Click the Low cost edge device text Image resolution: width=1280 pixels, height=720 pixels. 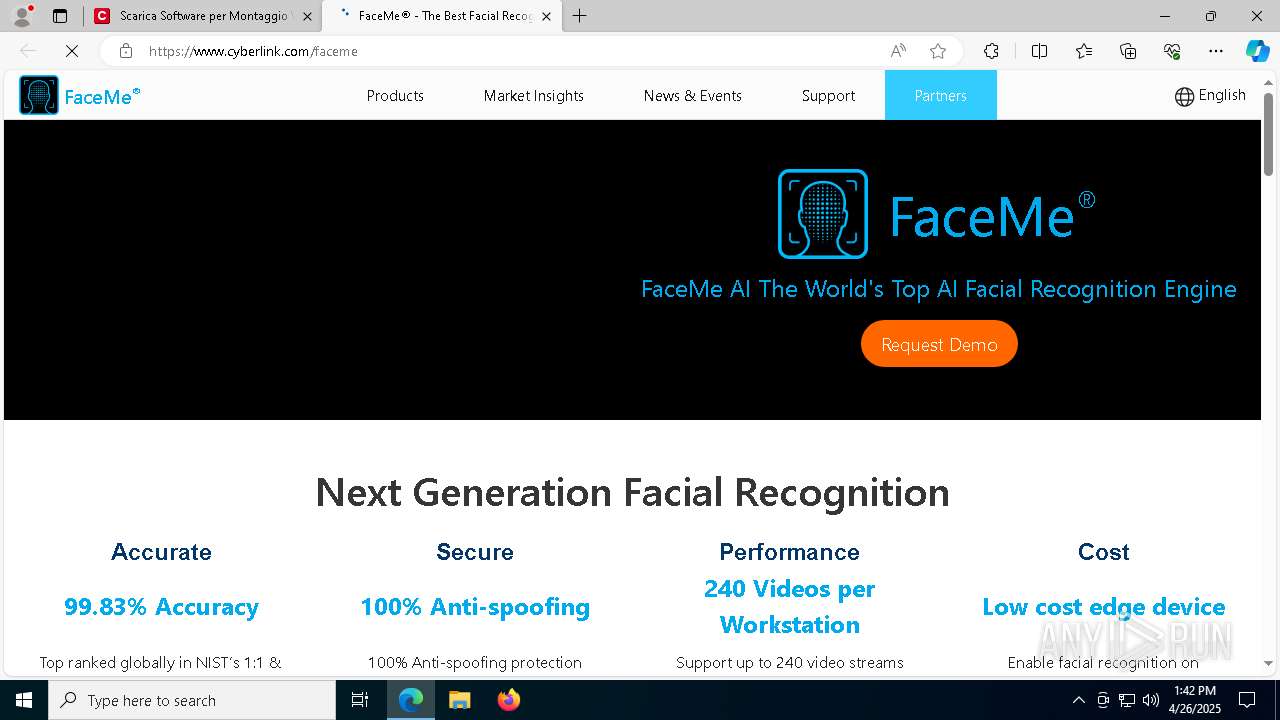(x=1103, y=607)
